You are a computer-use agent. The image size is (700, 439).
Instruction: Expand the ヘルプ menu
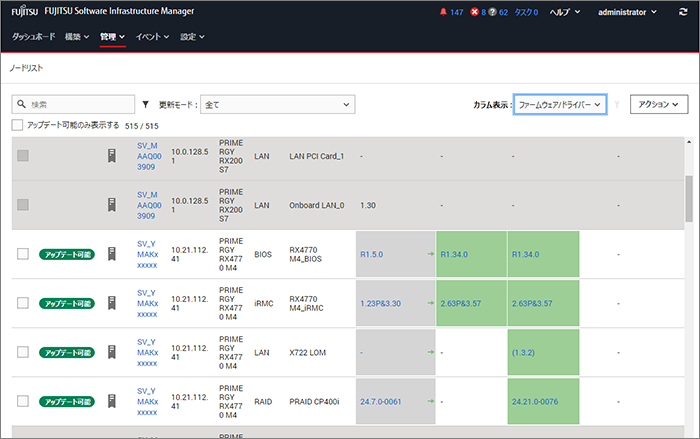point(565,12)
